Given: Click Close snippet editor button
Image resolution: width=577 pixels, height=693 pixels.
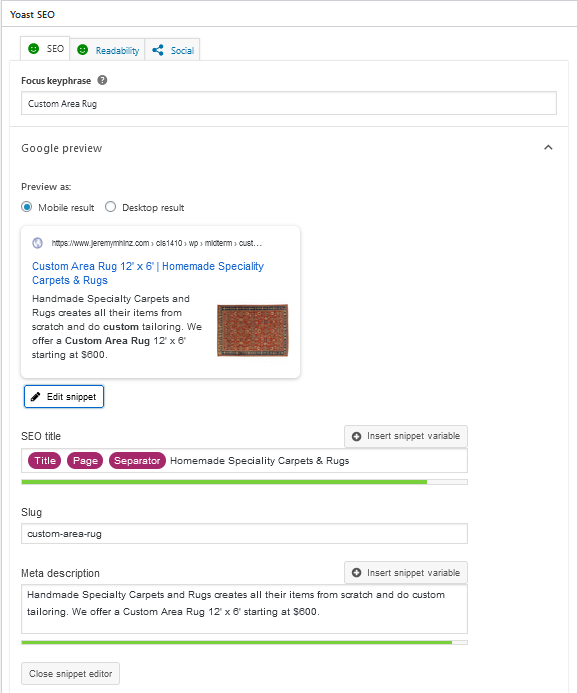Looking at the screenshot, I should tap(71, 674).
